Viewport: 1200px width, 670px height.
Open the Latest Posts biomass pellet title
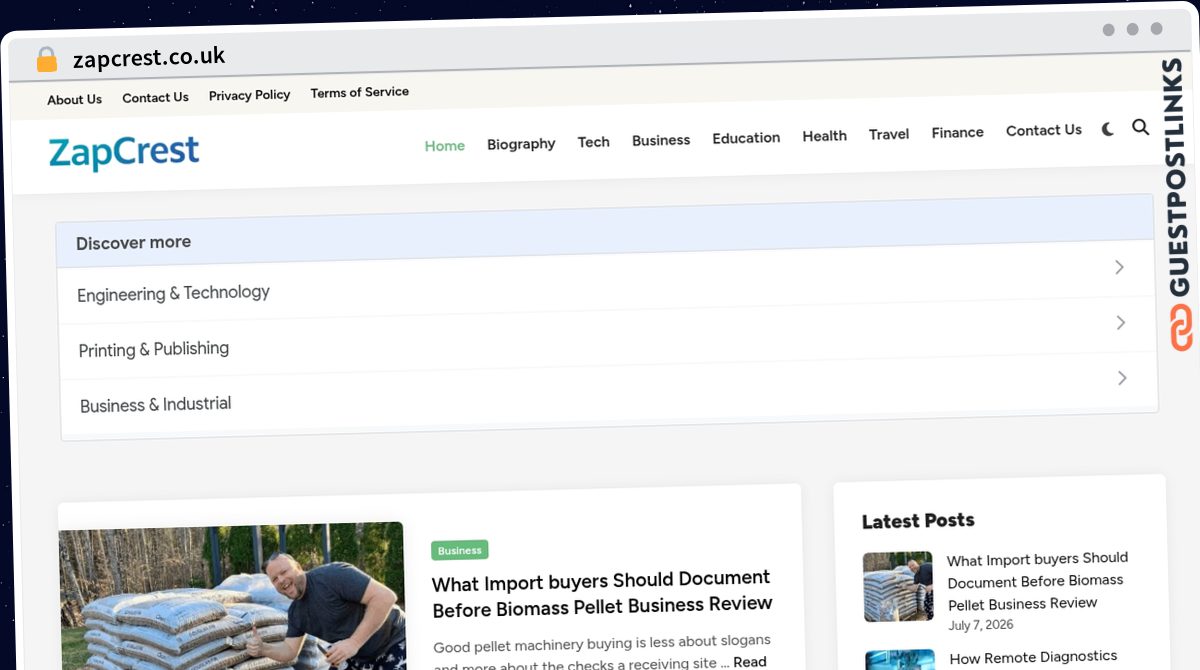1037,581
